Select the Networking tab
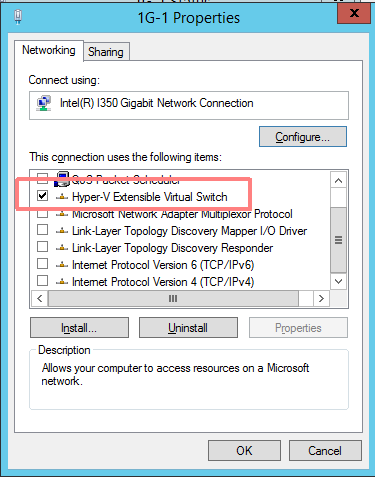The width and height of the screenshot is (375, 477). (x=49, y=50)
